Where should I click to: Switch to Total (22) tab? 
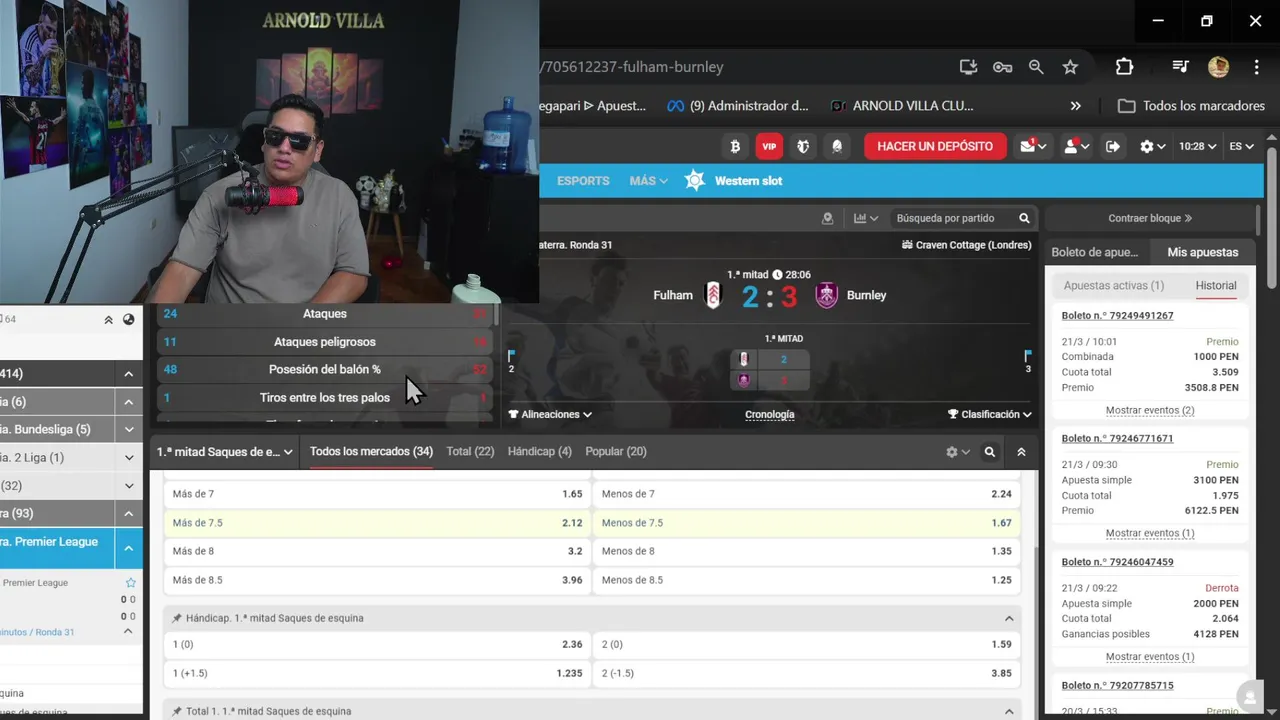tap(470, 451)
